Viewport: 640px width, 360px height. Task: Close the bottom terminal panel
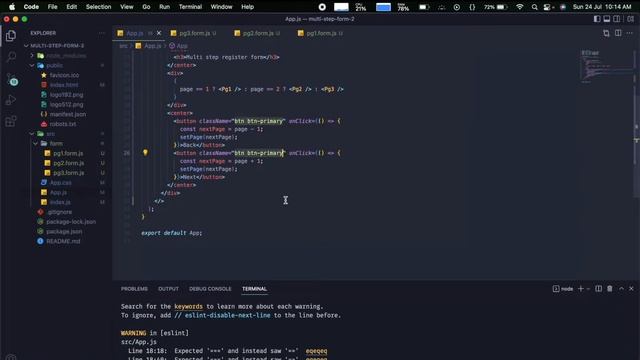631,289
